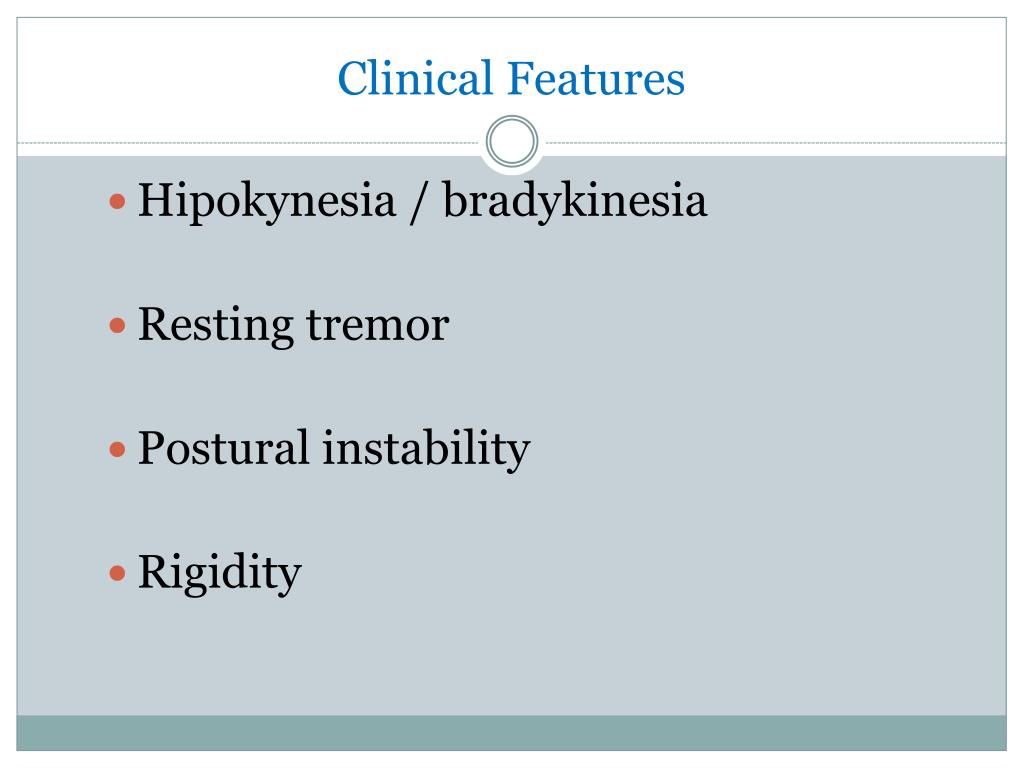The width and height of the screenshot is (1024, 768).
Task: Click the word tremor
Action: (x=378, y=327)
